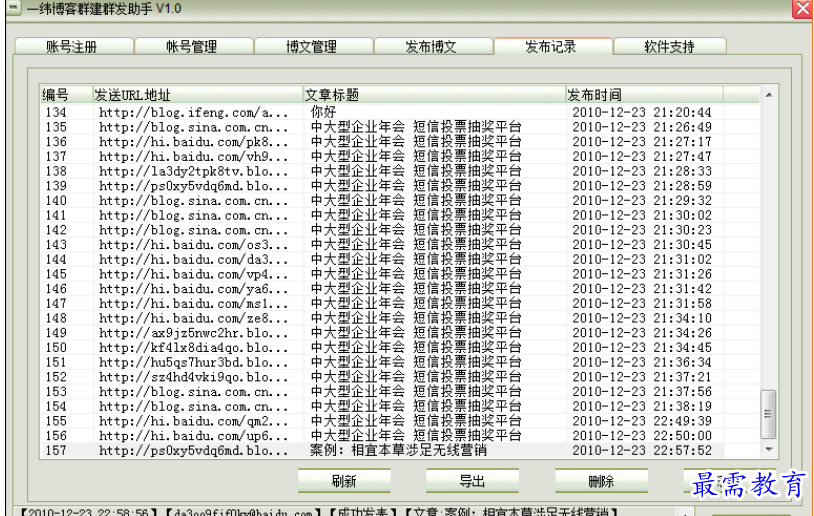Screen dimensions: 814x516
Task: Click the app icon in title bar
Action: click(9, 8)
